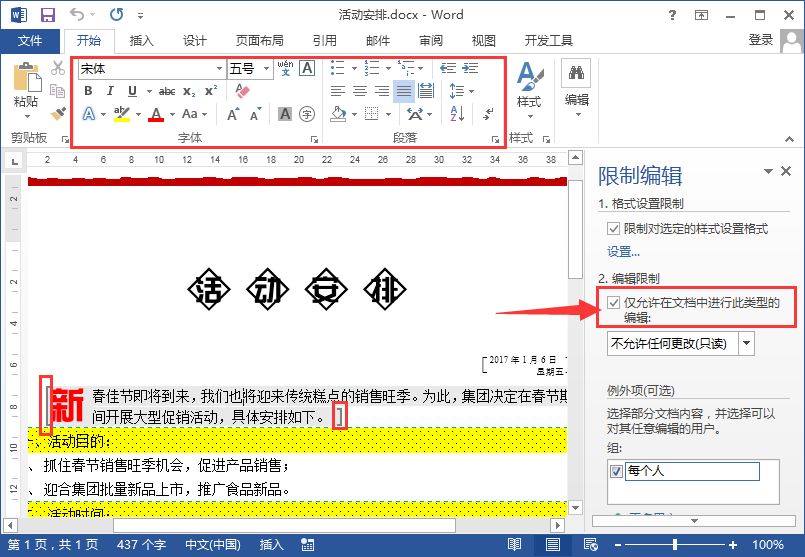Click the Clear Formatting eraser icon
805x557 pixels.
click(x=242, y=91)
